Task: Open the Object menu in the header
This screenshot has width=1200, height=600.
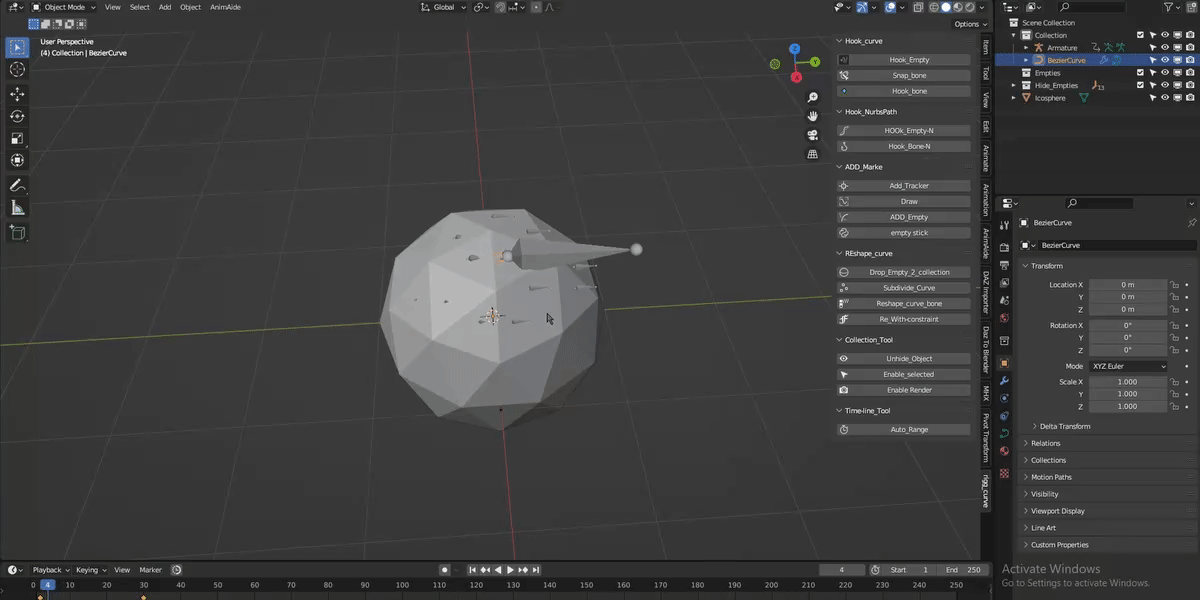Action: (x=190, y=7)
